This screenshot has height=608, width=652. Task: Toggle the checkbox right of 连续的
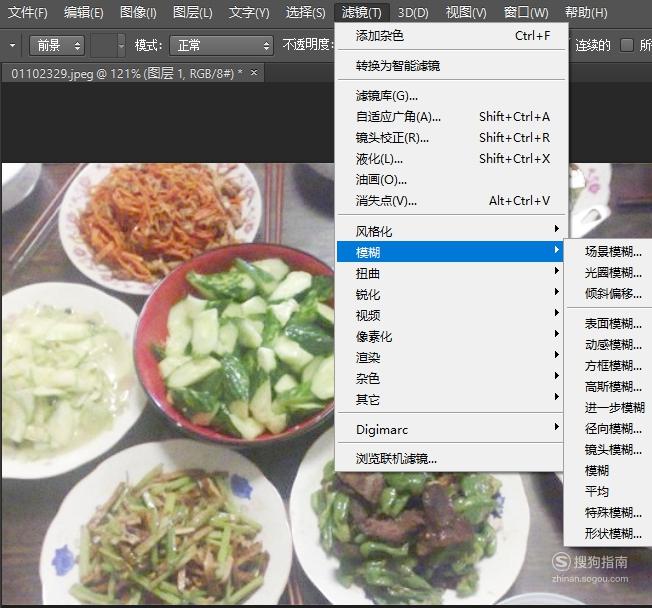(627, 45)
